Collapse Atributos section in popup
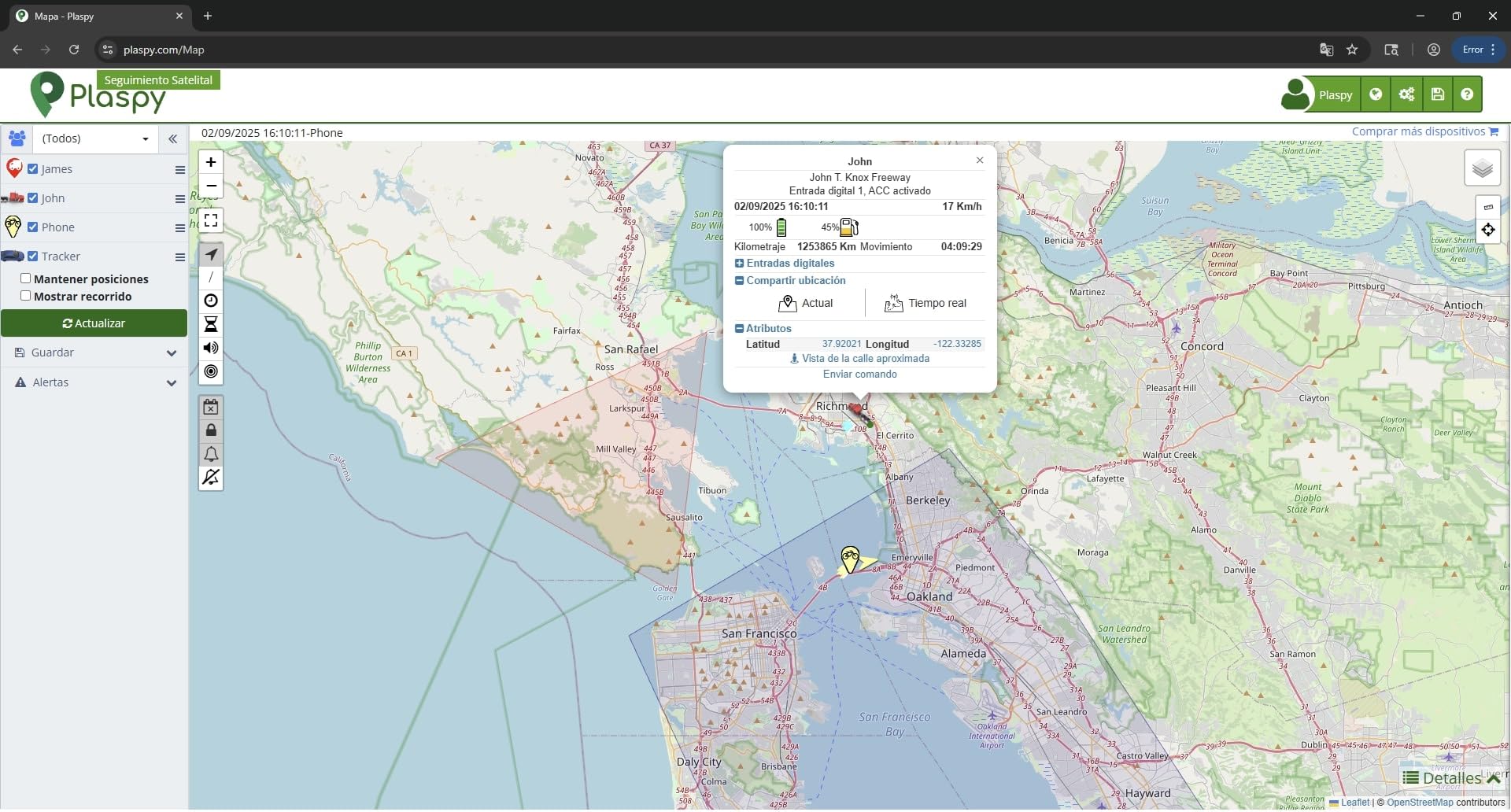The height and width of the screenshot is (812, 1511). coord(763,329)
